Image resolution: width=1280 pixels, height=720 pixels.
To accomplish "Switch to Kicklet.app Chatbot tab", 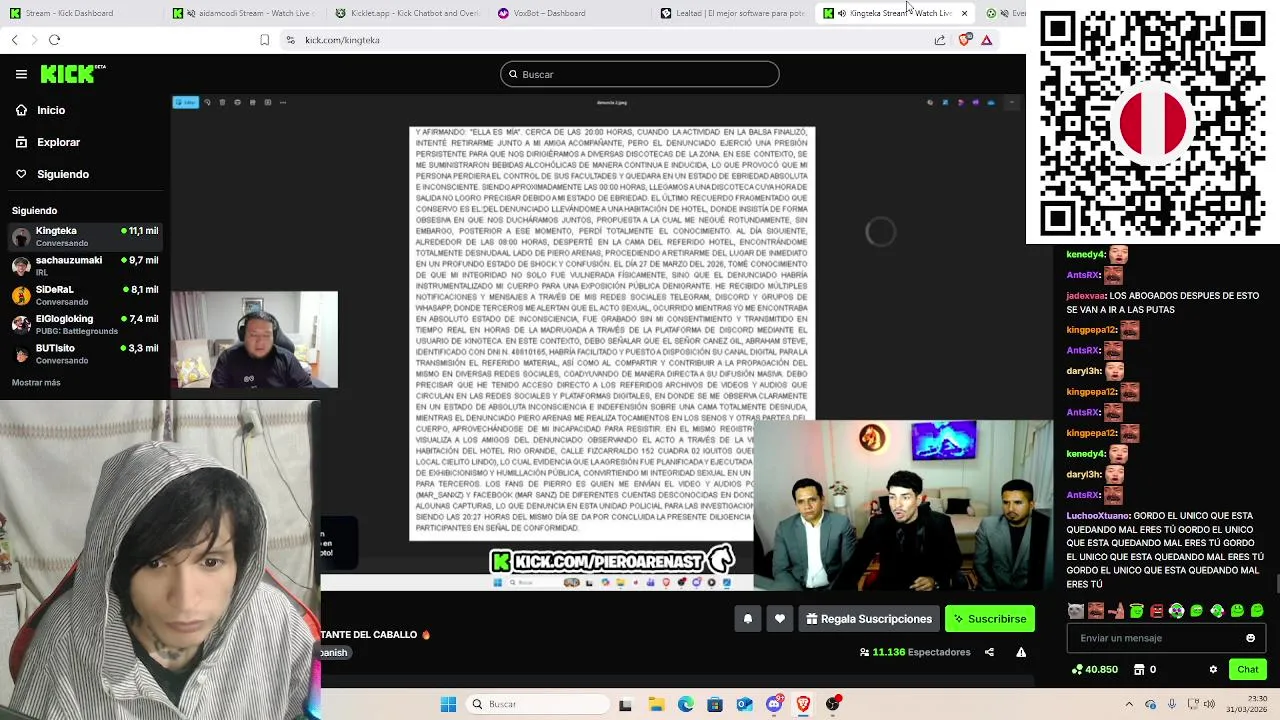I will (x=407, y=13).
